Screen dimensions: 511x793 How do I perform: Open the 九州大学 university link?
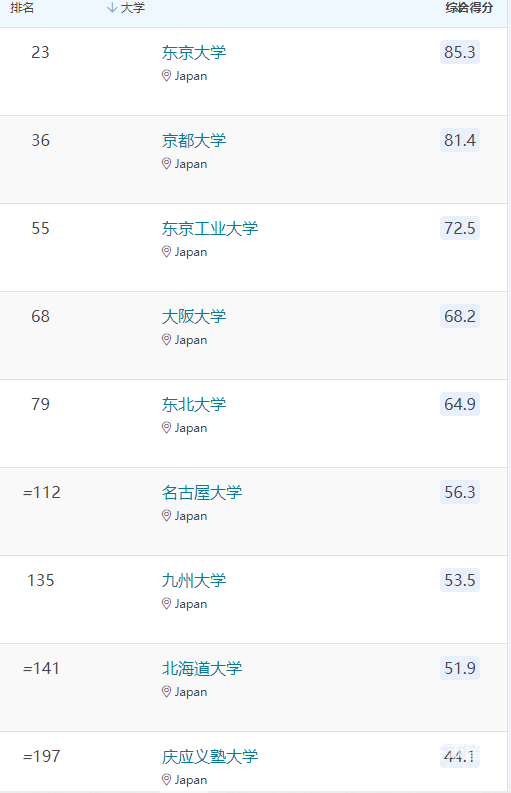point(194,581)
